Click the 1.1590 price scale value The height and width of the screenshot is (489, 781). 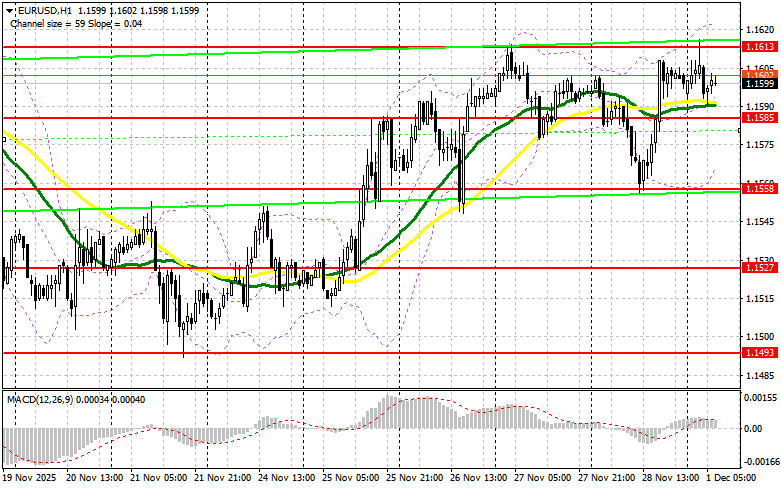click(760, 107)
